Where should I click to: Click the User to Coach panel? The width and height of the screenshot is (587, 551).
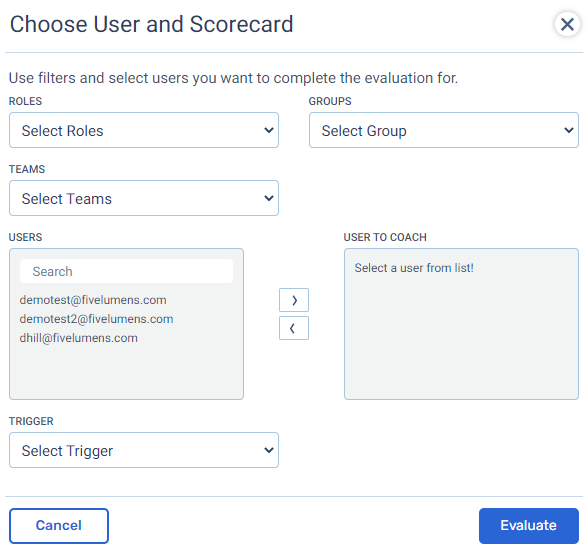click(x=461, y=324)
